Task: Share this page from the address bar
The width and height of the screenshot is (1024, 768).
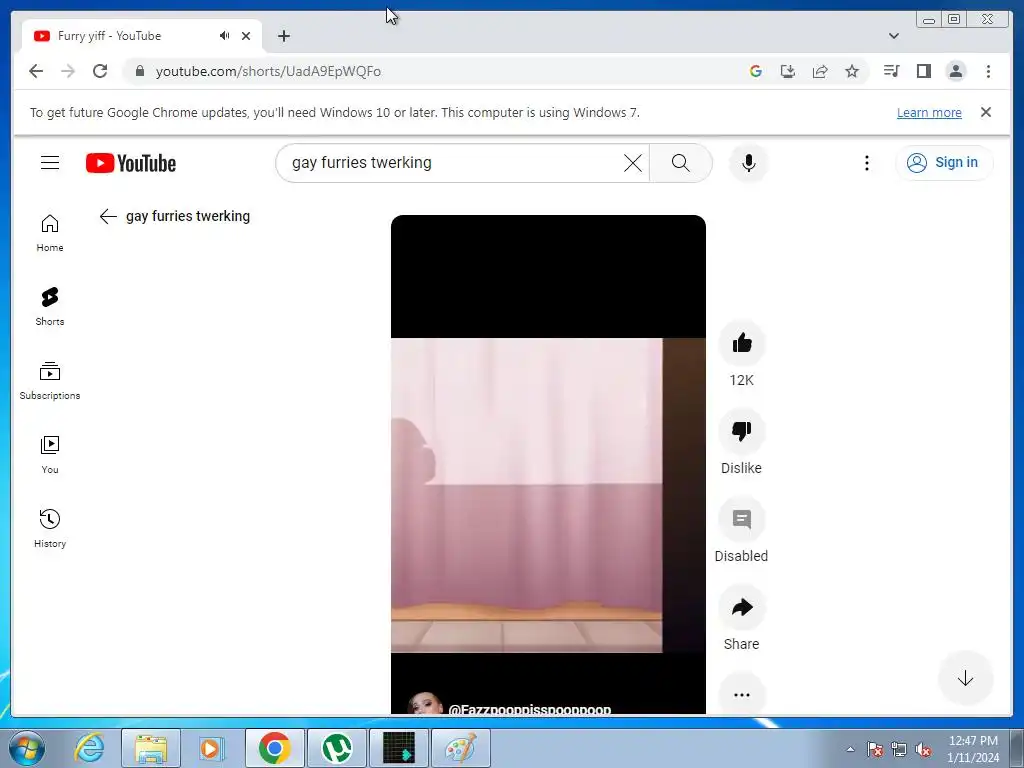Action: [x=820, y=71]
